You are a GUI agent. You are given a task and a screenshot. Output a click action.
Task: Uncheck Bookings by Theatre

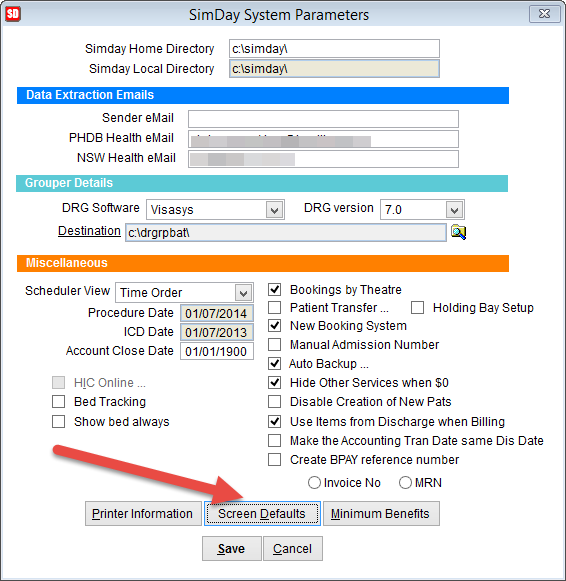click(274, 289)
